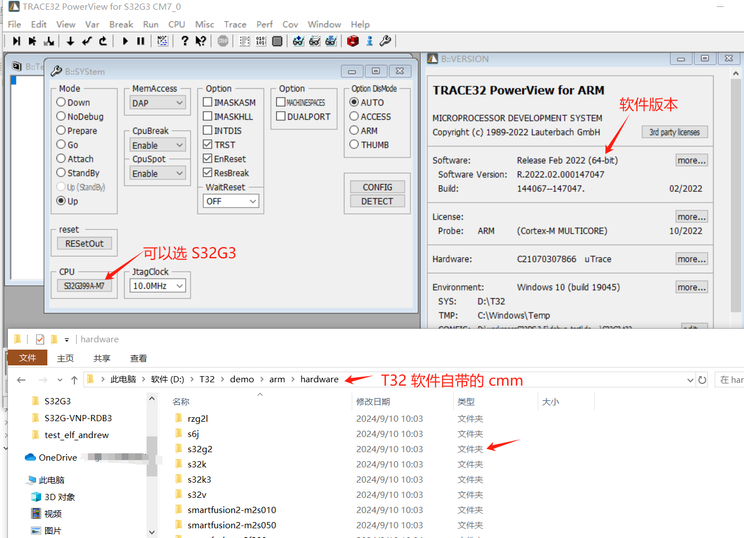Click the grayed Stop sign toolbar icon
Image resolution: width=744 pixels, height=538 pixels.
tap(223, 41)
